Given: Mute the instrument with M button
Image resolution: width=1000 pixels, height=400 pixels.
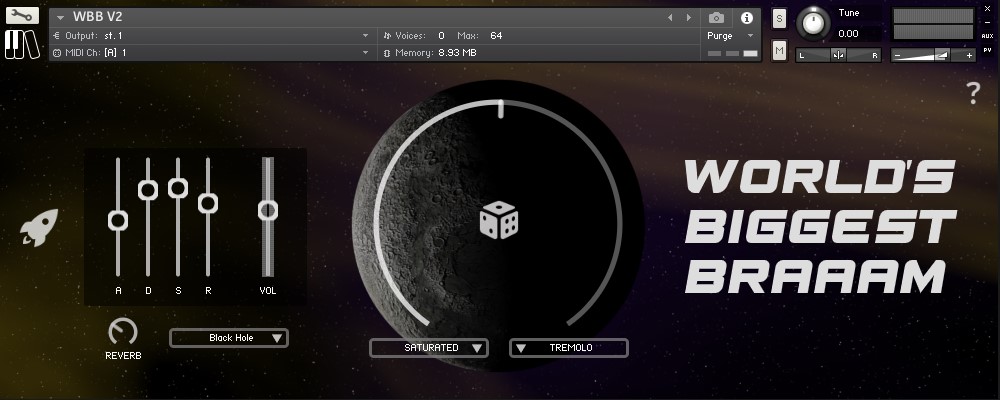Looking at the screenshot, I should 779,50.
